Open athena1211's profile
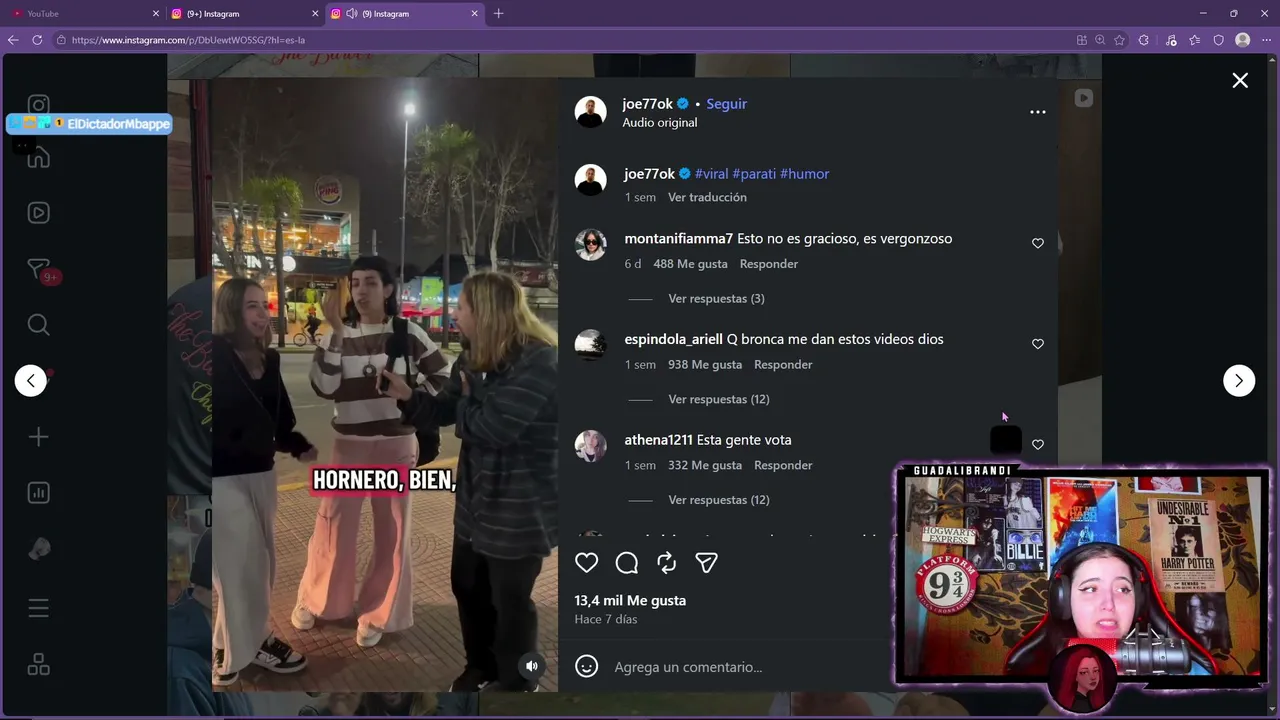Screen dimensions: 1280x720 tap(658, 440)
